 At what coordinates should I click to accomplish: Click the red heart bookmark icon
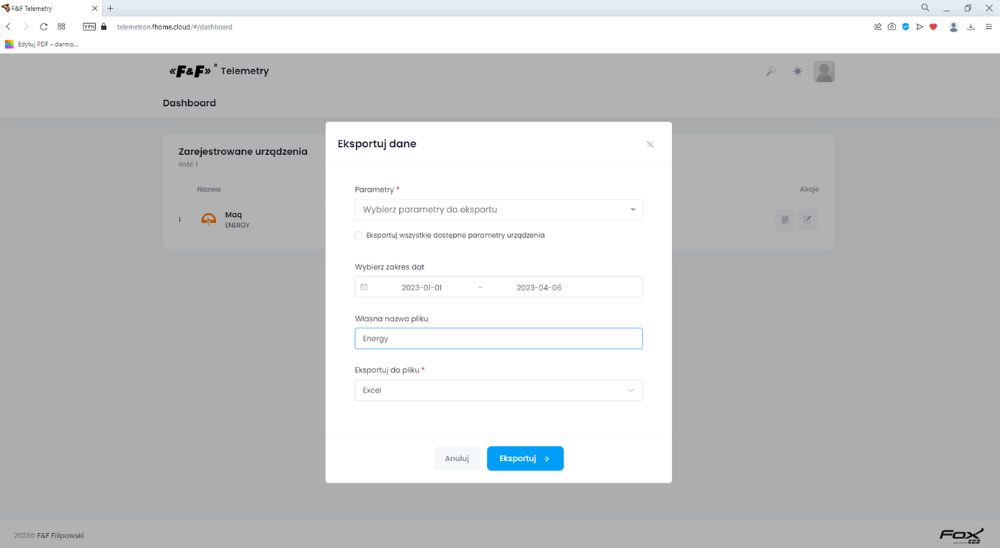933,27
